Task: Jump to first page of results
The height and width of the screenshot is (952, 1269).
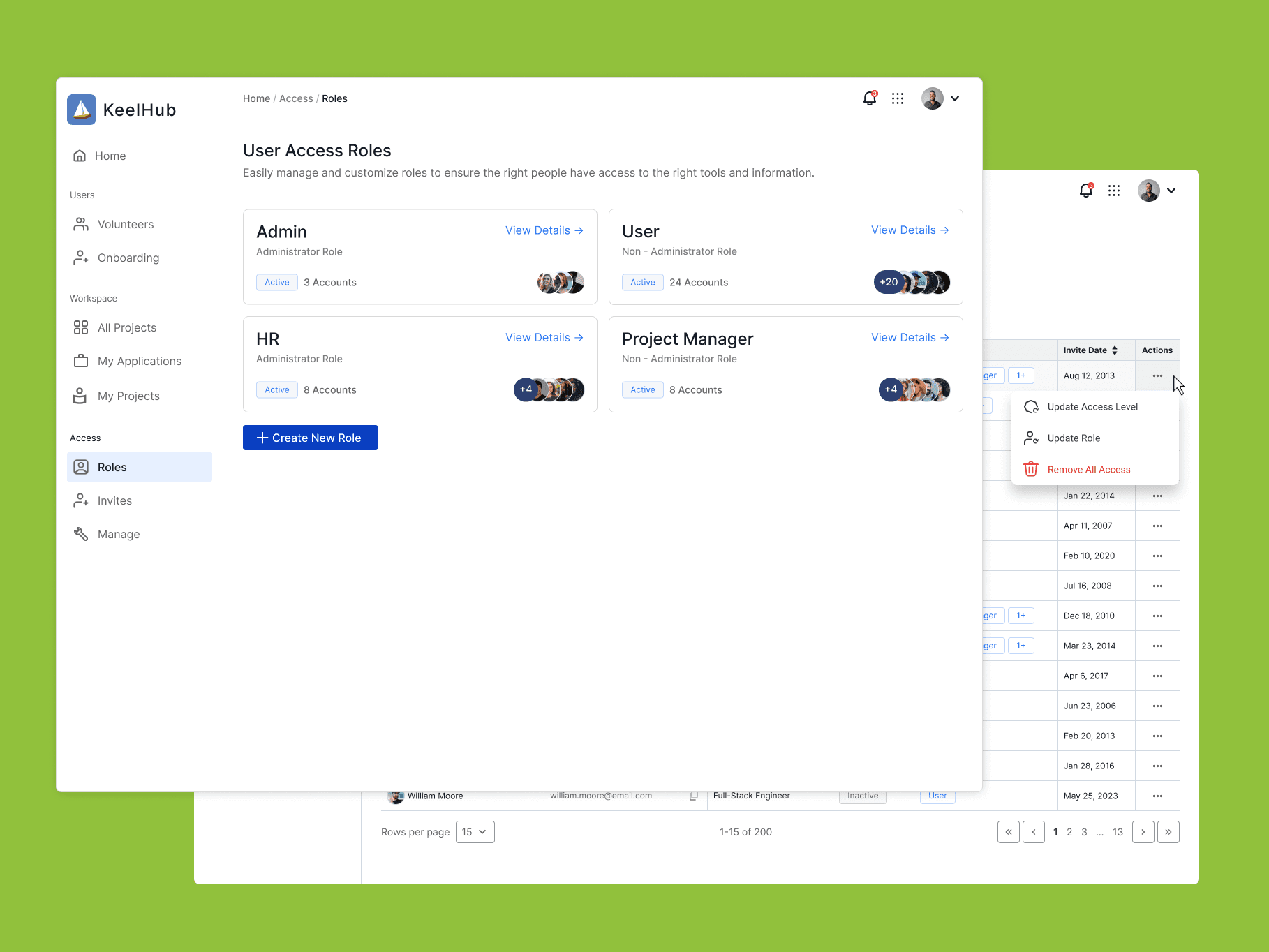Action: pyautogui.click(x=1009, y=832)
